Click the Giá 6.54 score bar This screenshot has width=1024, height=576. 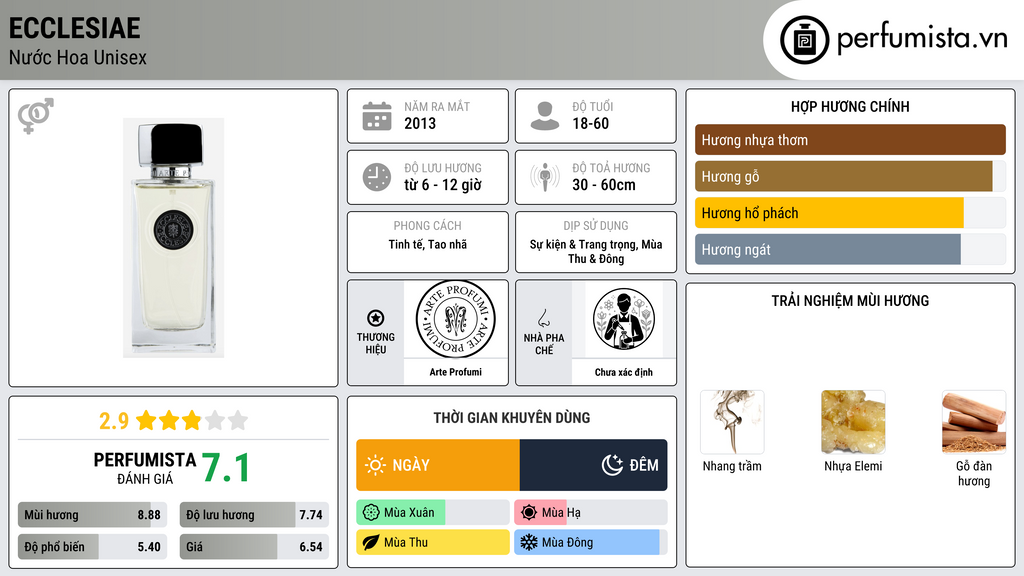pos(254,547)
